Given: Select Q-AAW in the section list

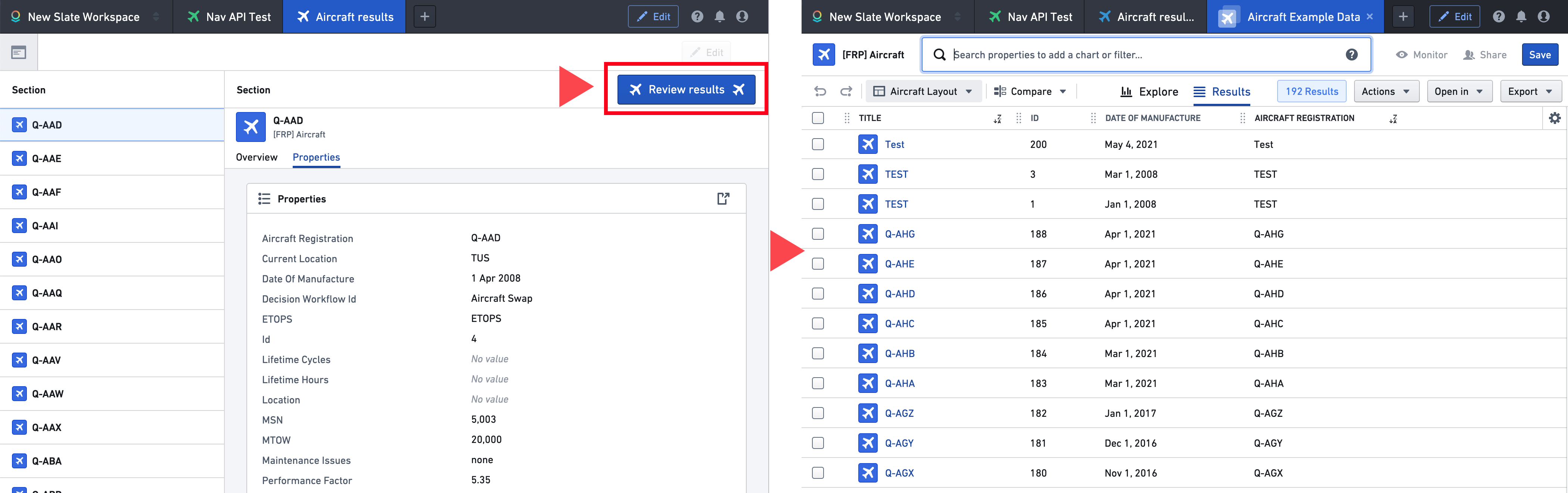Looking at the screenshot, I should tap(112, 394).
